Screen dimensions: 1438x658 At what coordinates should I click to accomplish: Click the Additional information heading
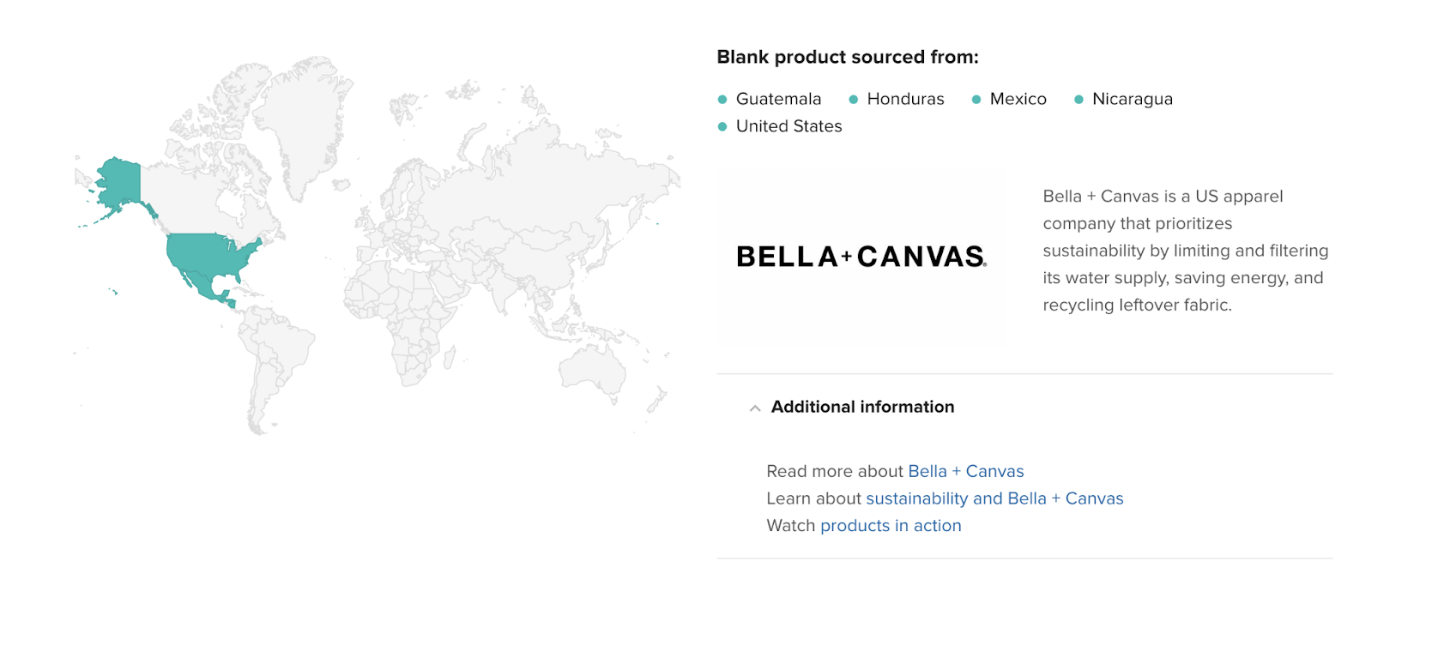[862, 407]
